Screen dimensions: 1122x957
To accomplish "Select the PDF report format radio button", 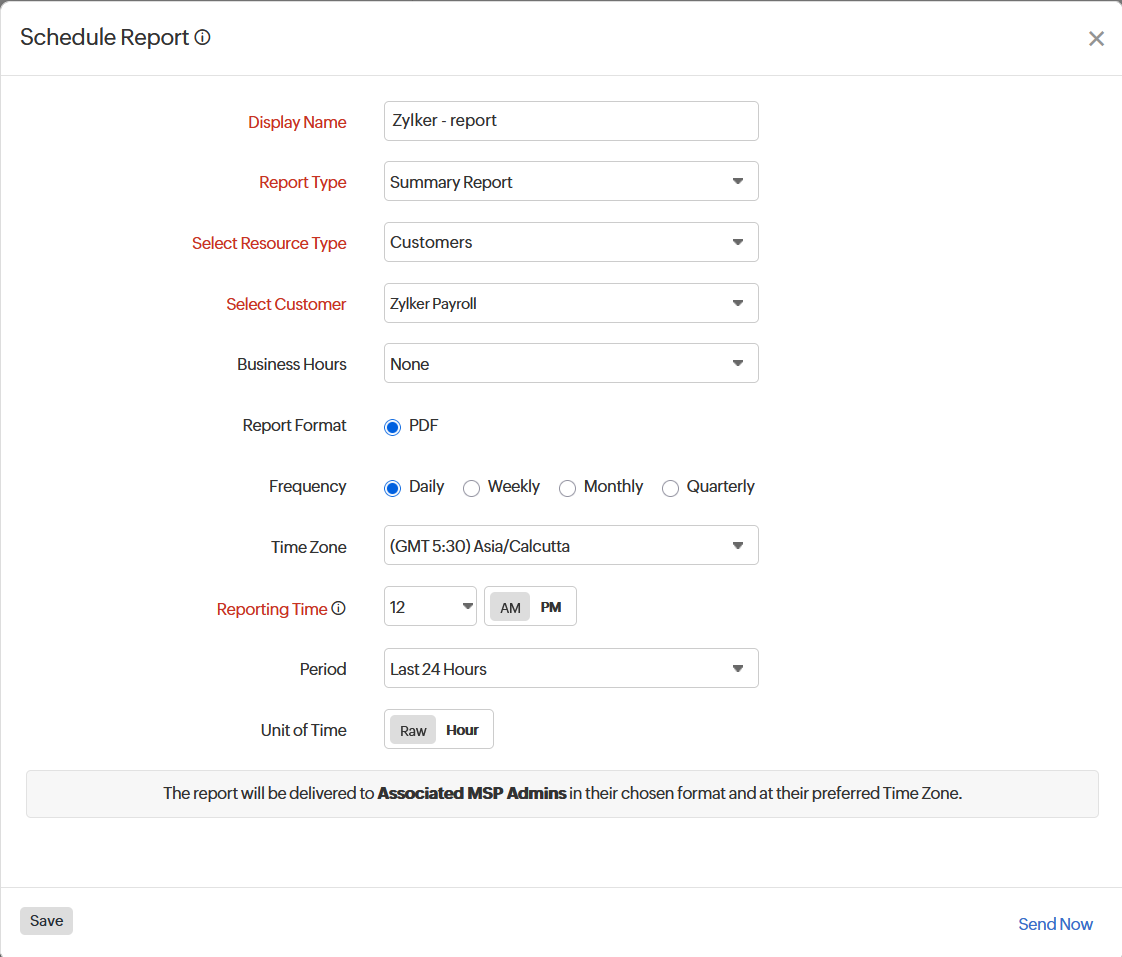I will 392,426.
